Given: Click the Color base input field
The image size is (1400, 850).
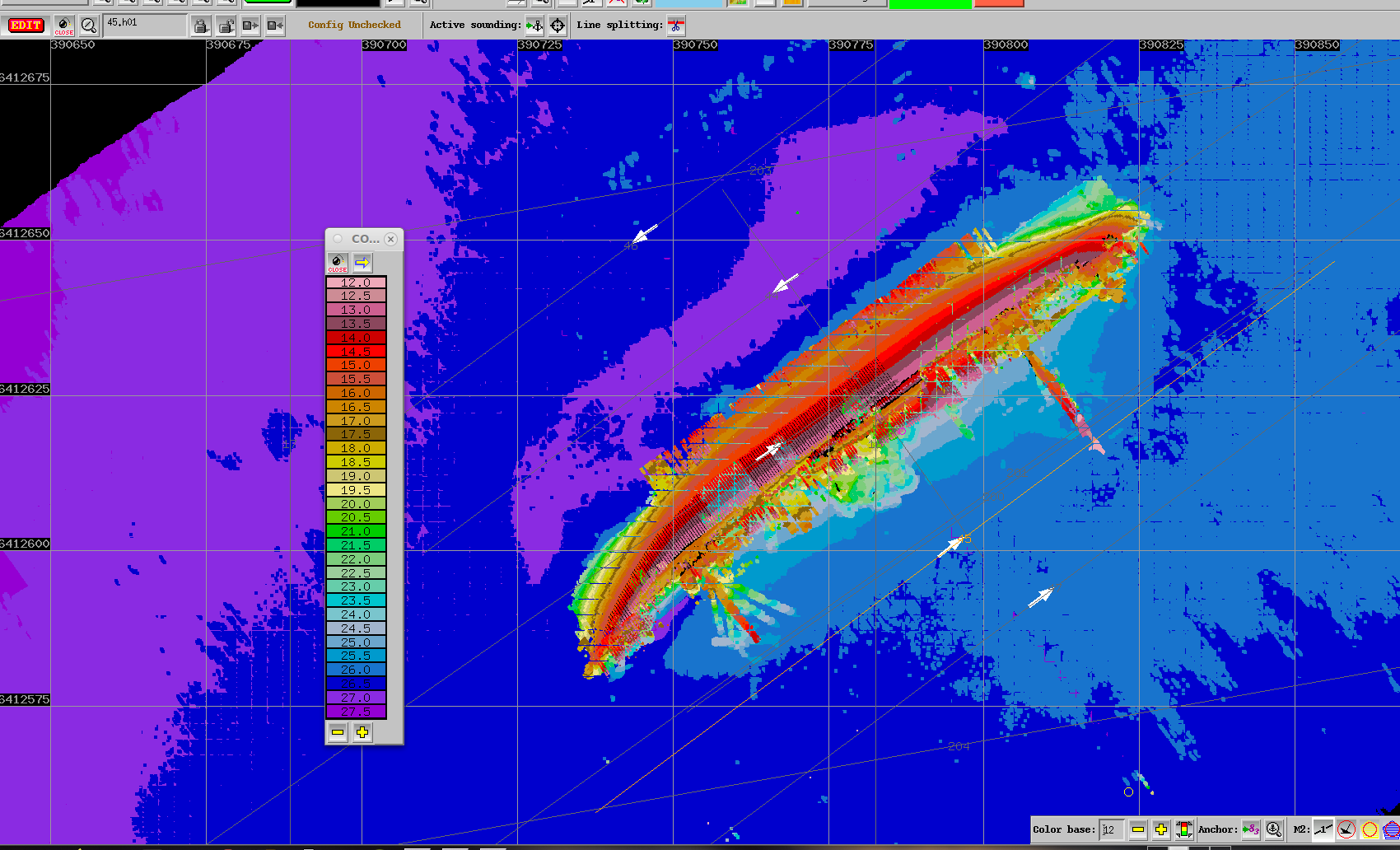Looking at the screenshot, I should point(1111,829).
